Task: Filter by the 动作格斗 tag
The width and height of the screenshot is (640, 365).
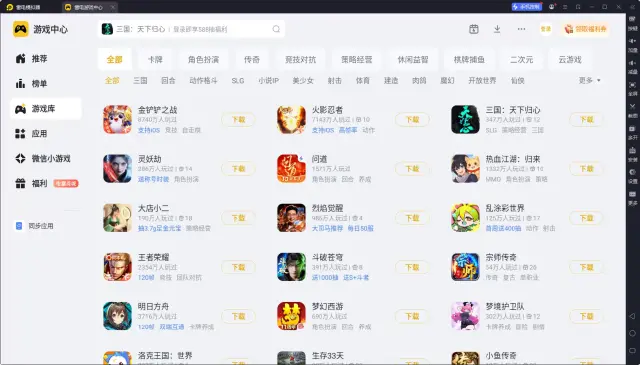Action: pos(203,80)
